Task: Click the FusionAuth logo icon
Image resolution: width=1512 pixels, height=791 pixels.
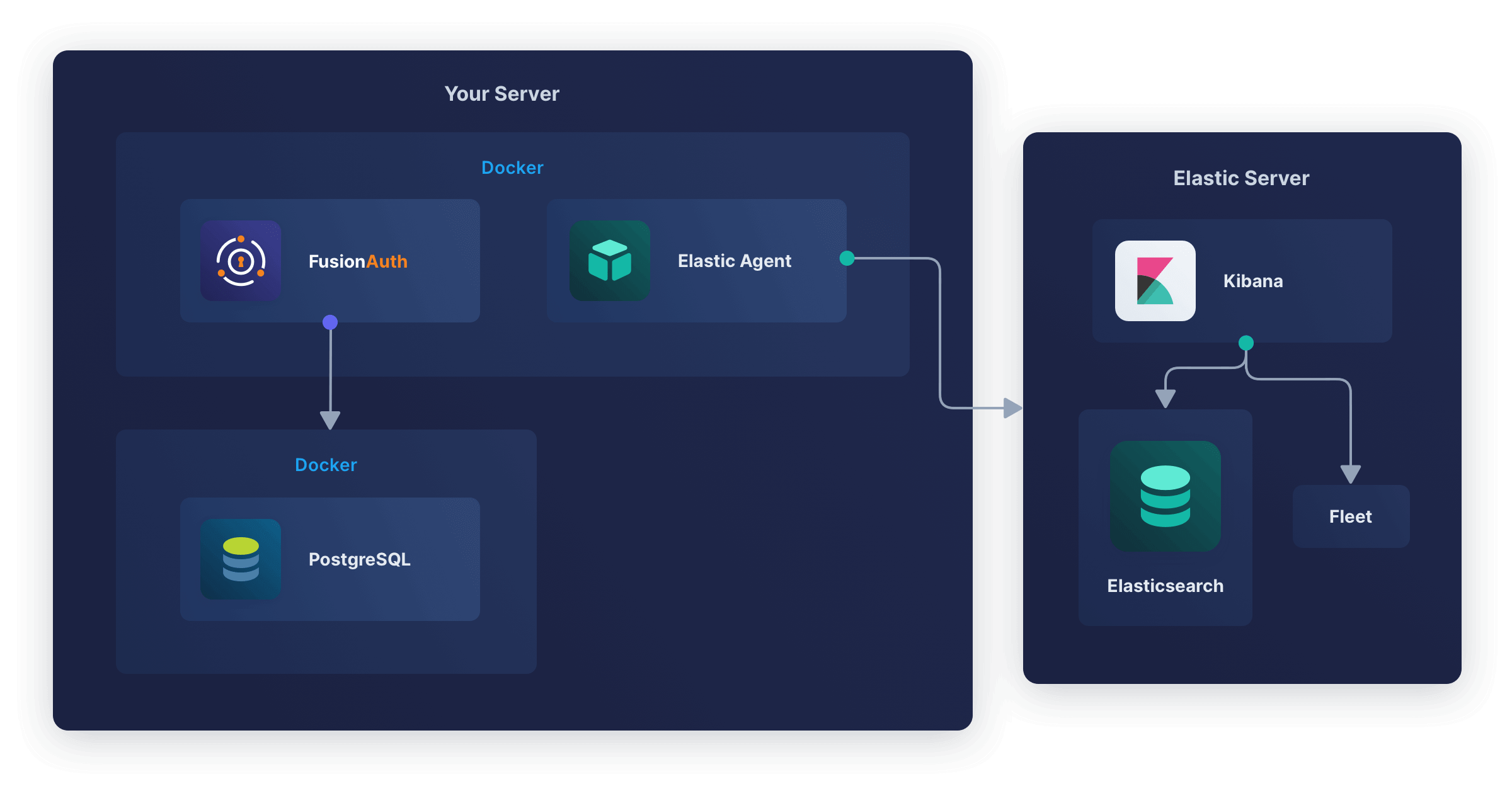Action: point(241,261)
